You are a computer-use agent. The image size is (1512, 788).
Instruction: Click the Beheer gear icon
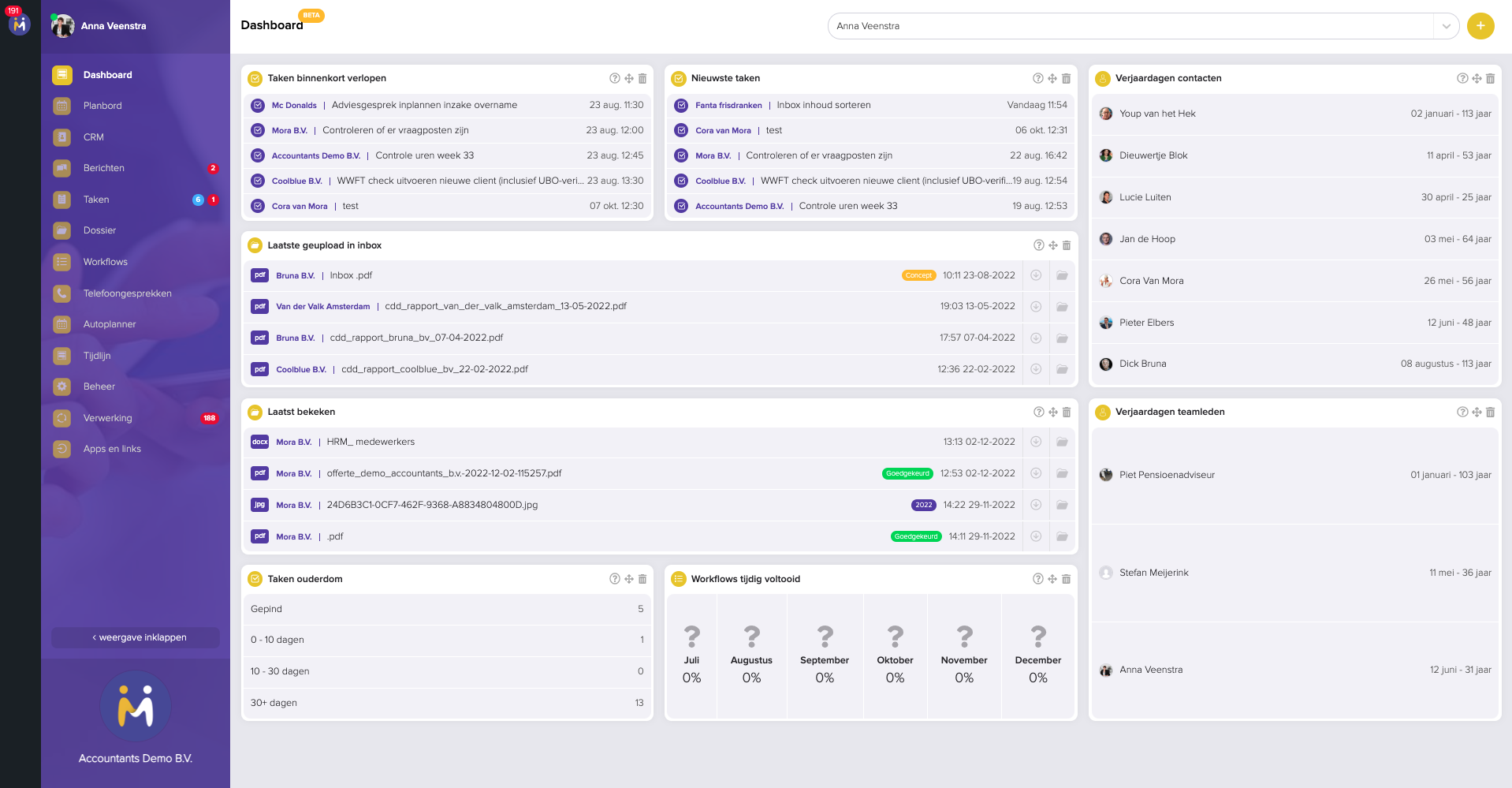[x=62, y=387]
